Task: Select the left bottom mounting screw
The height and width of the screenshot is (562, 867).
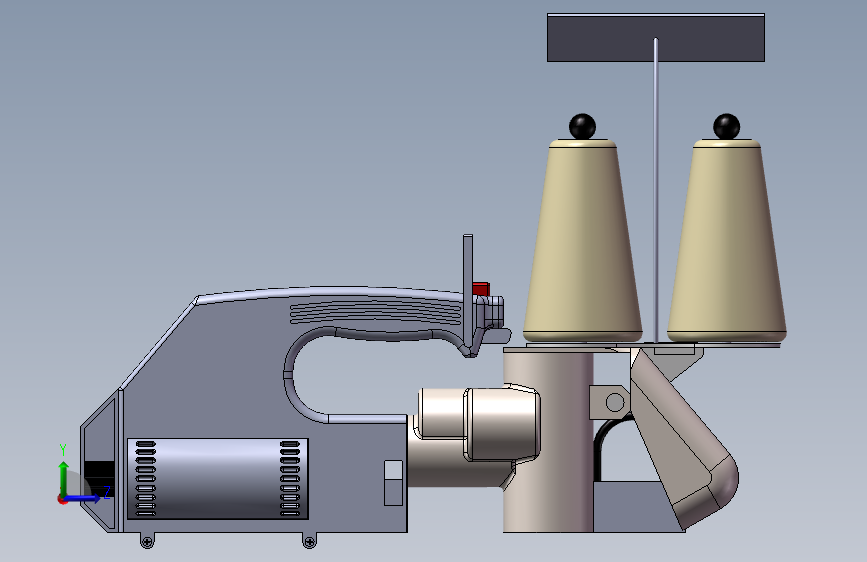Action: [147, 541]
